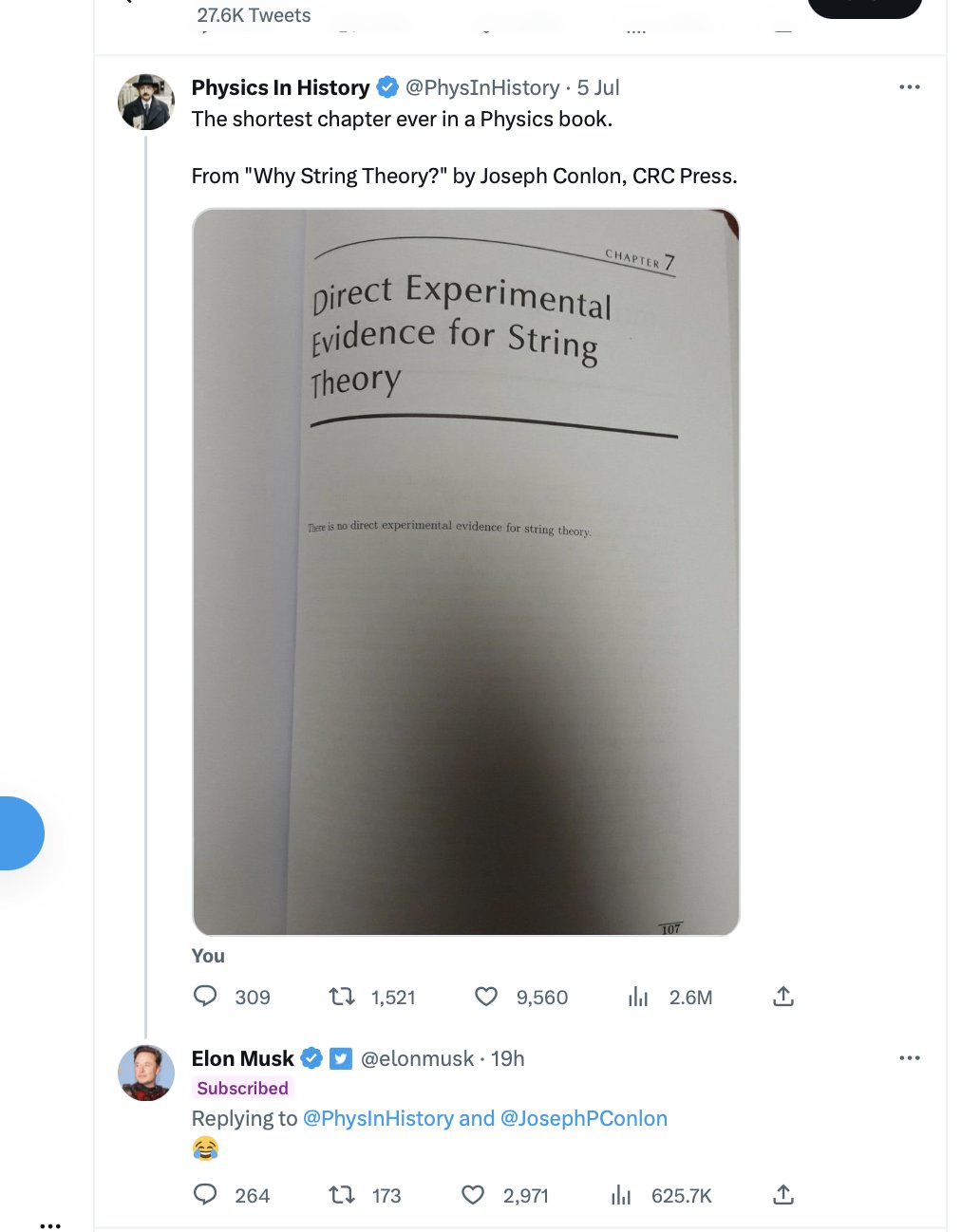Retweet the Physics In History tweet
The height and width of the screenshot is (1232, 980).
[342, 997]
